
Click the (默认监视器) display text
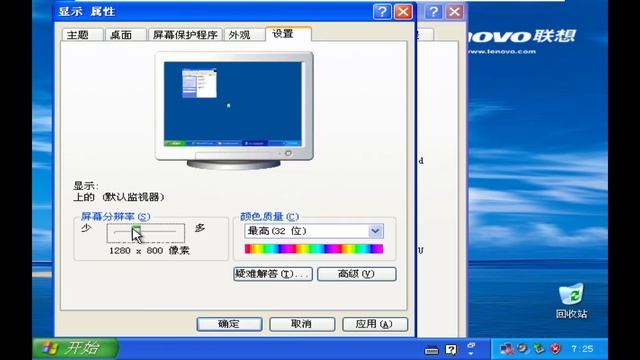133,197
